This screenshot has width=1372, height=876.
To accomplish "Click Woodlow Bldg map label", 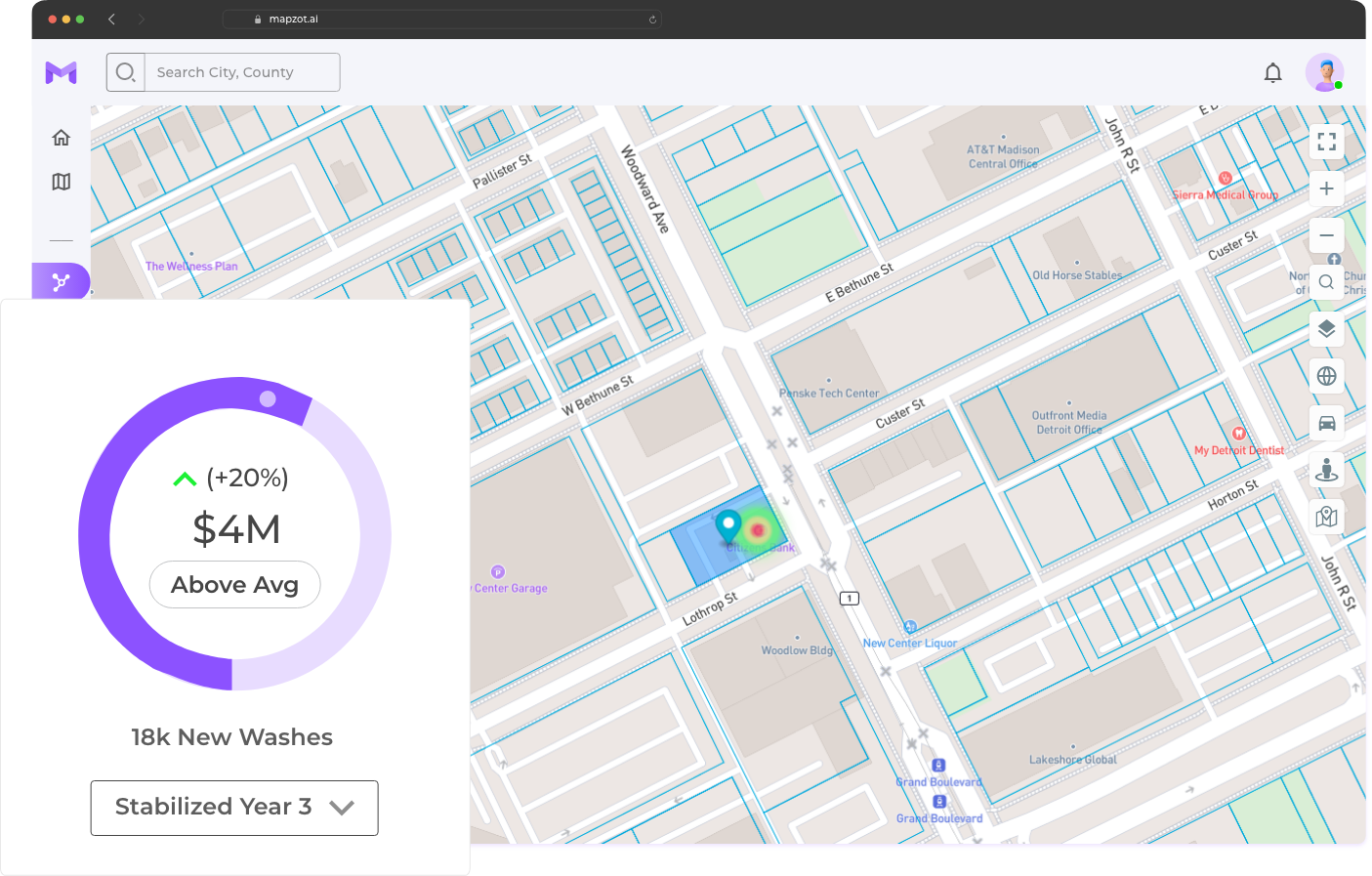I will tap(798, 650).
